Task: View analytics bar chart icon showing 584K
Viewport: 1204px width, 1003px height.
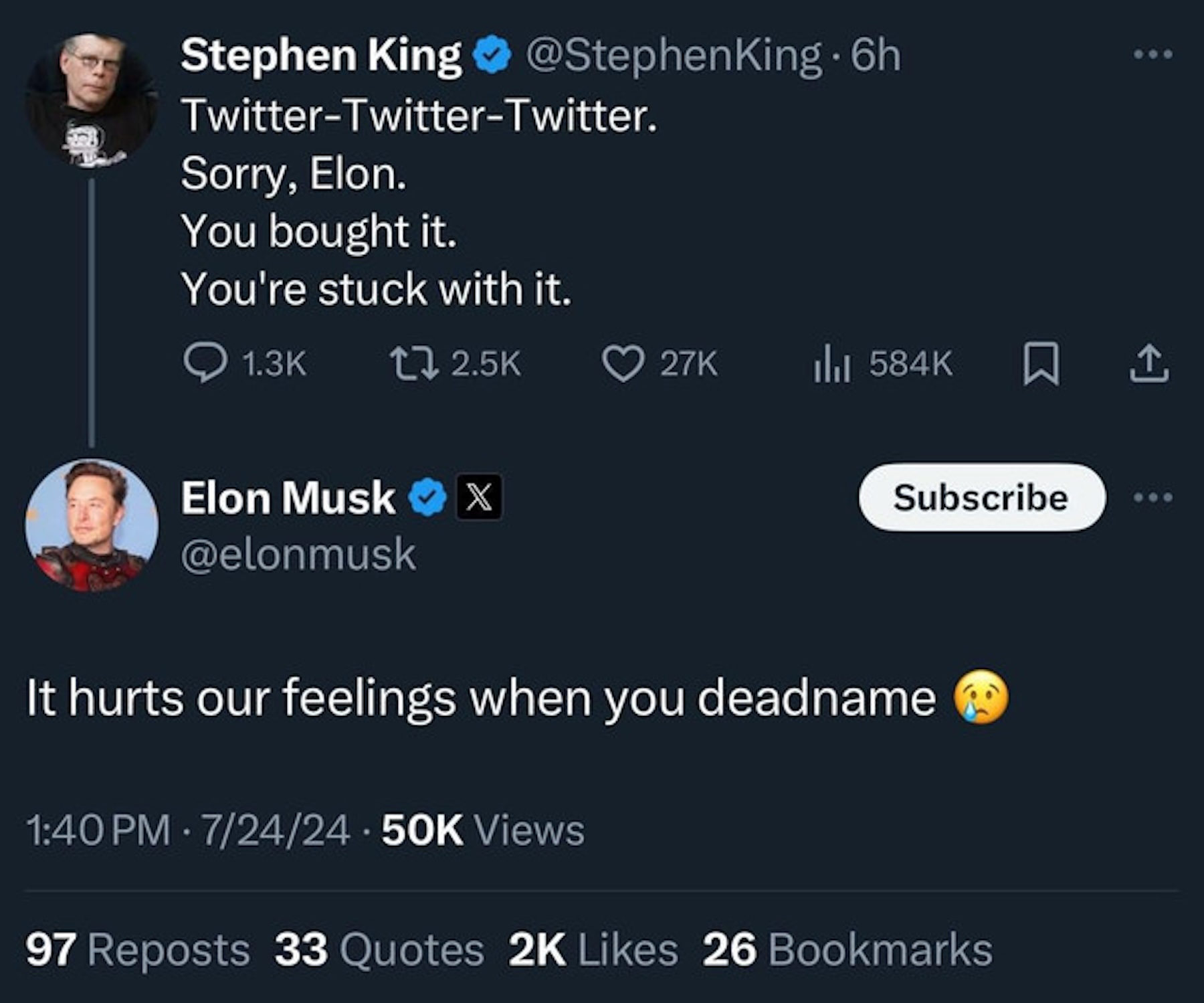Action: (x=831, y=363)
